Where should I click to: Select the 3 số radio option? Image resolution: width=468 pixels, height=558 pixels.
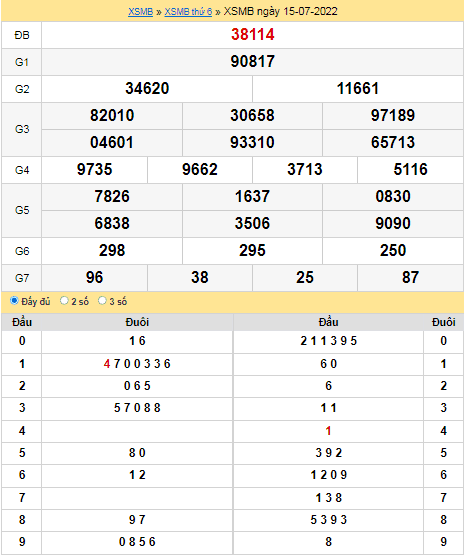click(102, 302)
